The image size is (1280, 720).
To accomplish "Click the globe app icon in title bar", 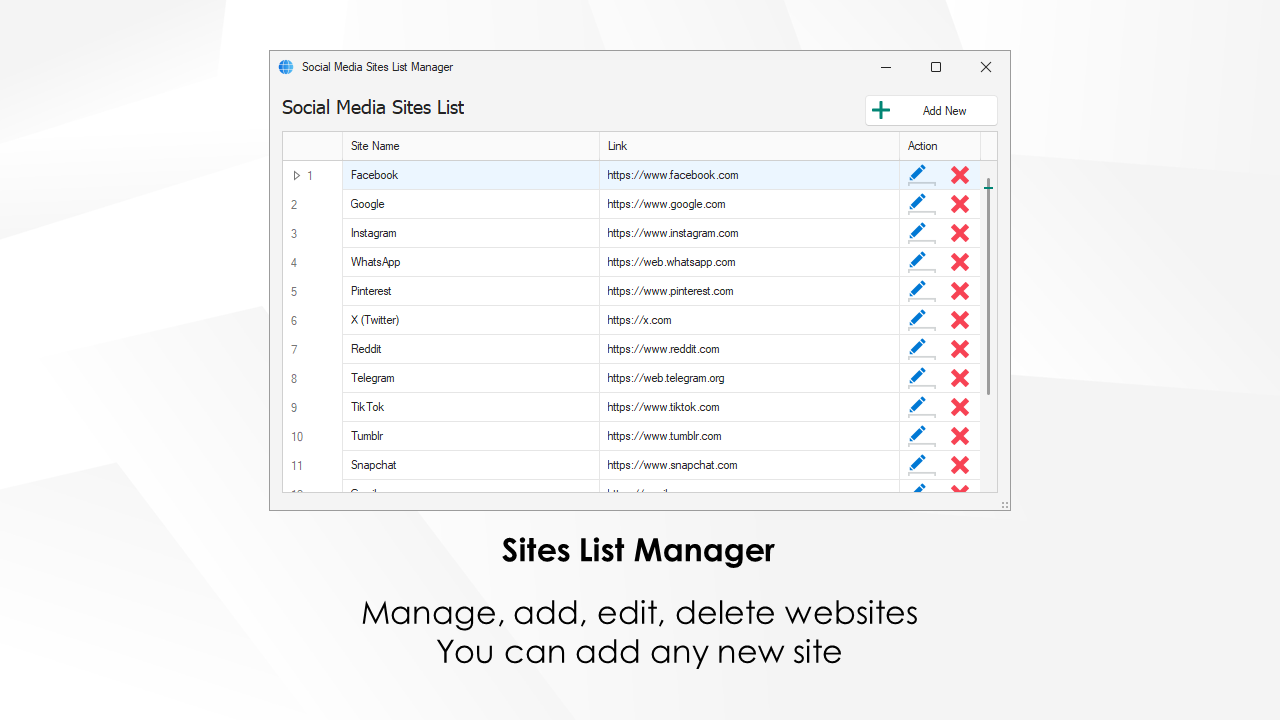I will point(286,67).
